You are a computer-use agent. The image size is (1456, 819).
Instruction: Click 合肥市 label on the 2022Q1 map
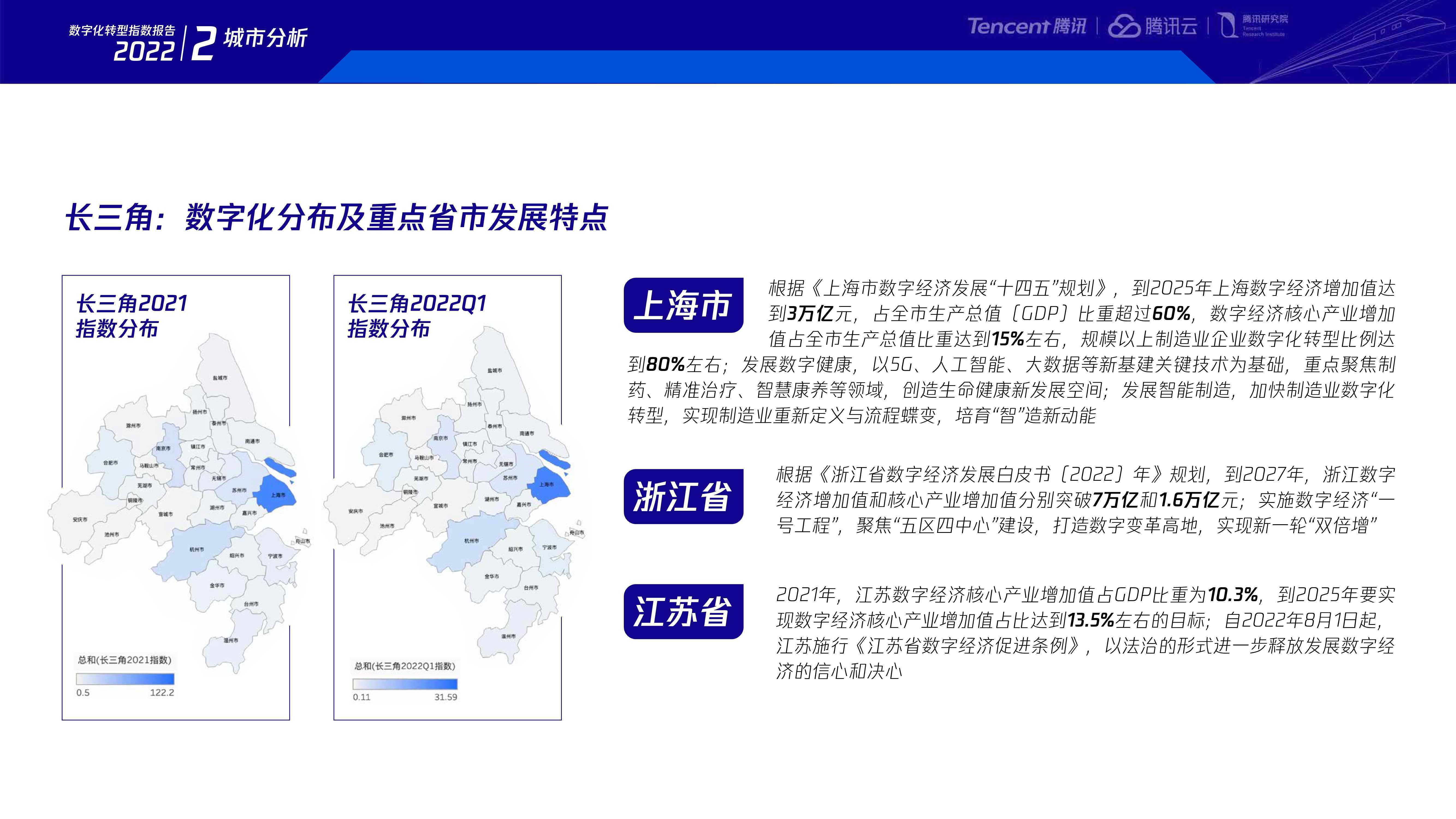386,455
